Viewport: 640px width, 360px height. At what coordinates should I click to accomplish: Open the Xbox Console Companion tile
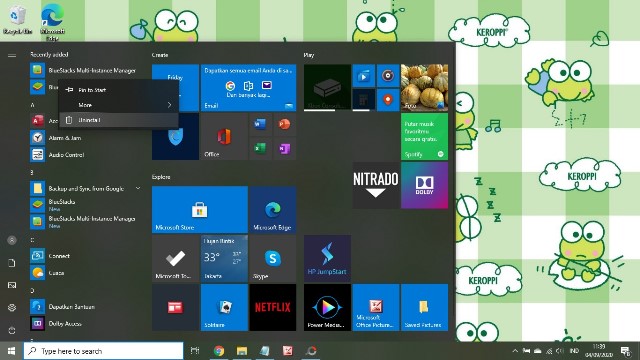[327, 88]
